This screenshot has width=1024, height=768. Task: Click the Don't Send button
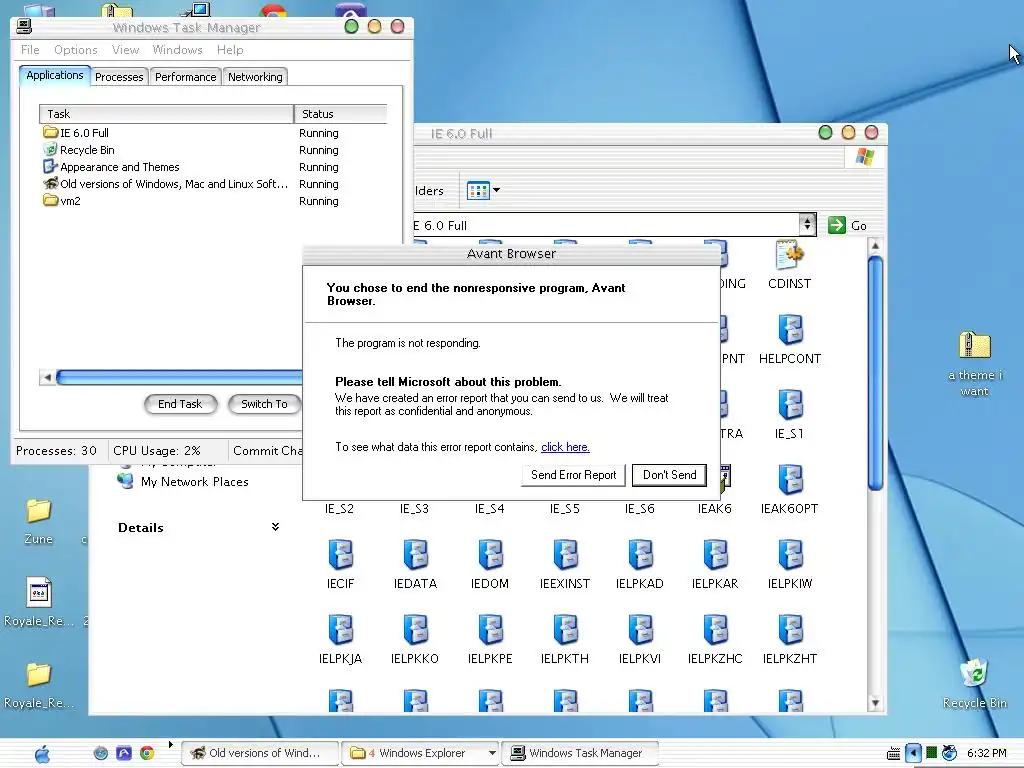point(669,475)
